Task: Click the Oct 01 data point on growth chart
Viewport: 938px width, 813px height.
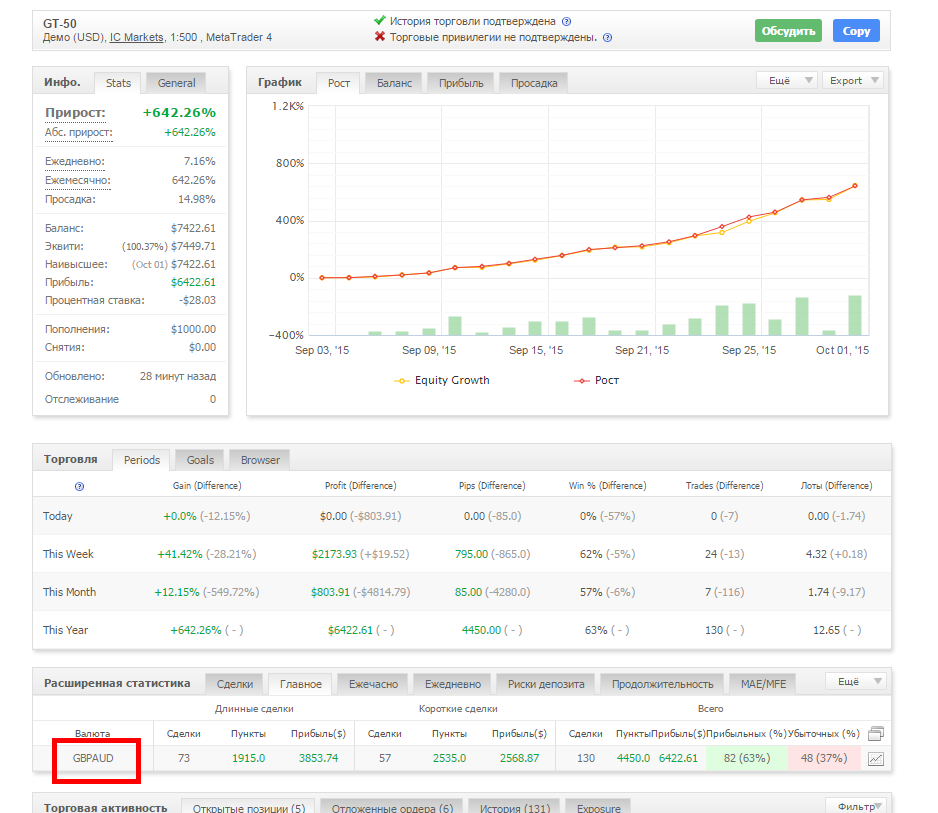Action: [855, 186]
